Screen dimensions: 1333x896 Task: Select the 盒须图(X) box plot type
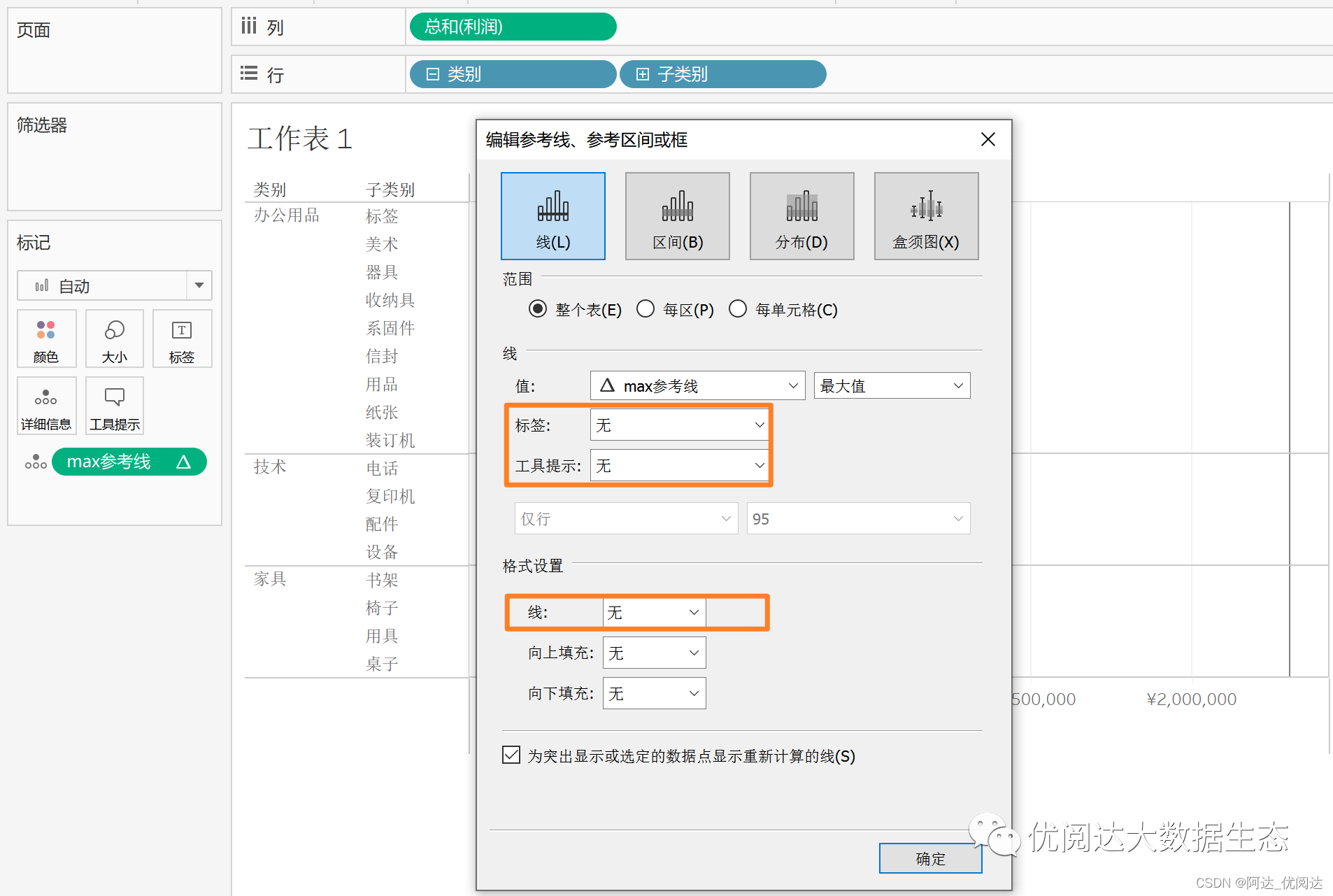927,216
